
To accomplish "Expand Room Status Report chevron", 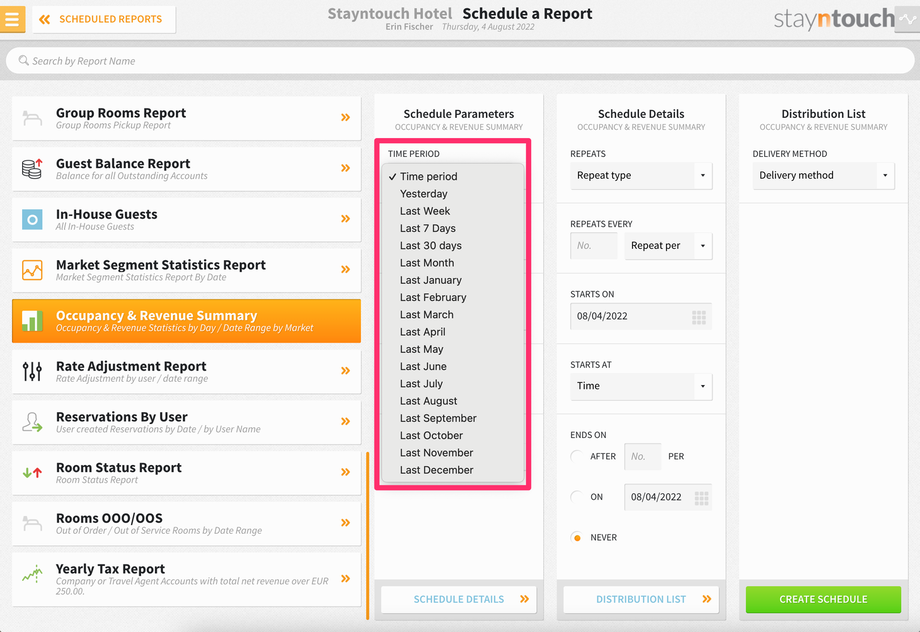I will [346, 472].
